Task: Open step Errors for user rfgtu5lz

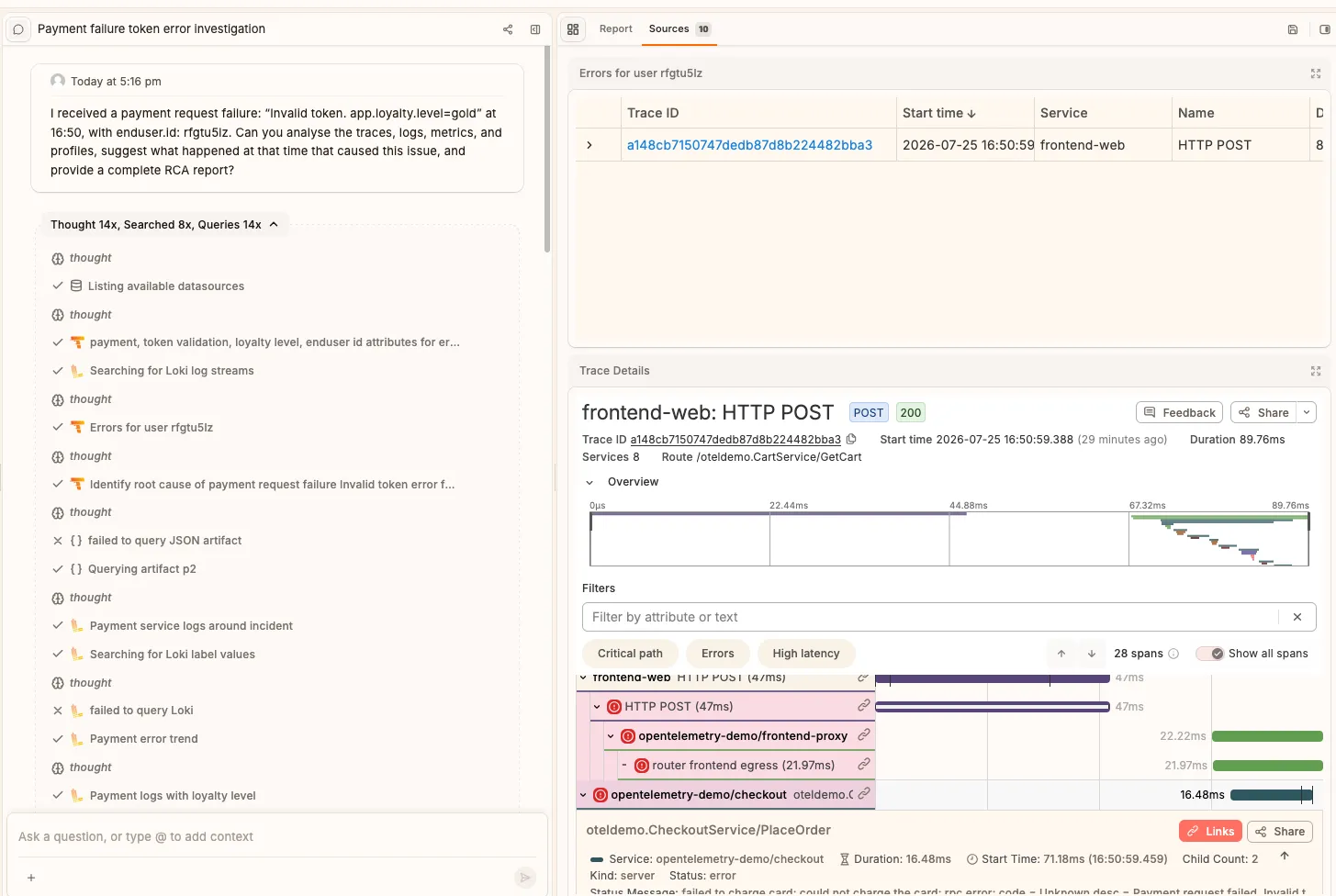Action: (152, 428)
